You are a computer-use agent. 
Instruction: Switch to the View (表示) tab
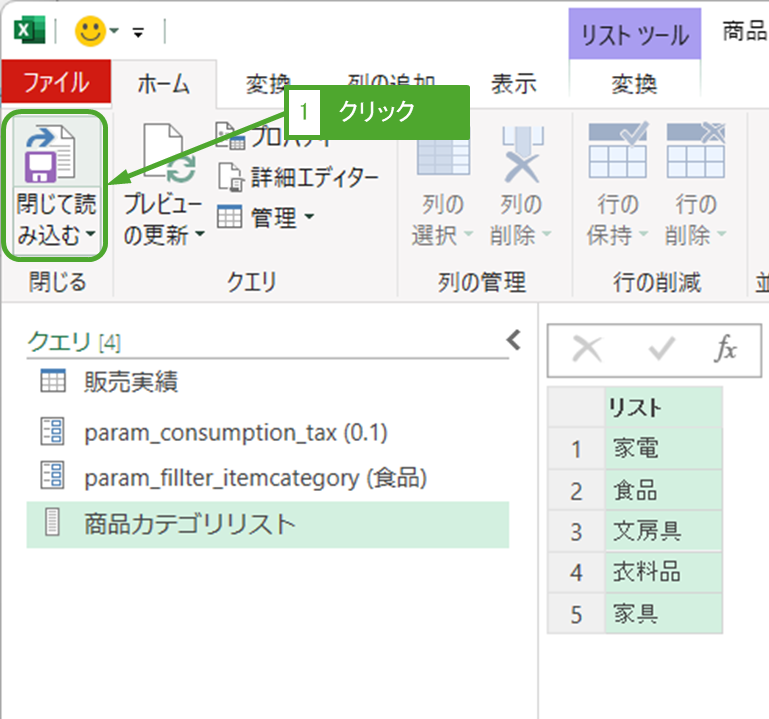513,85
